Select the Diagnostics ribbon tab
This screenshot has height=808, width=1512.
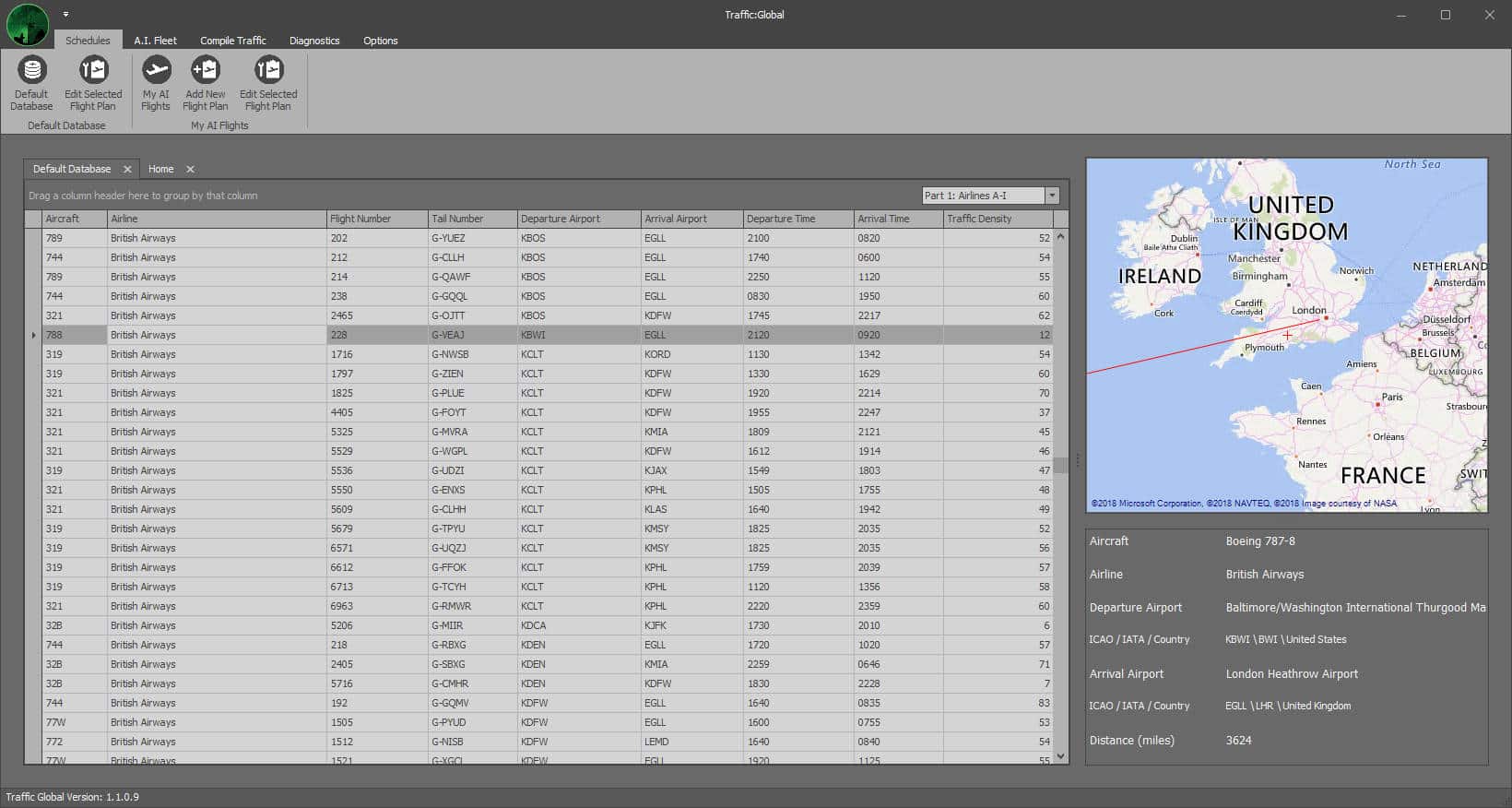coord(314,41)
